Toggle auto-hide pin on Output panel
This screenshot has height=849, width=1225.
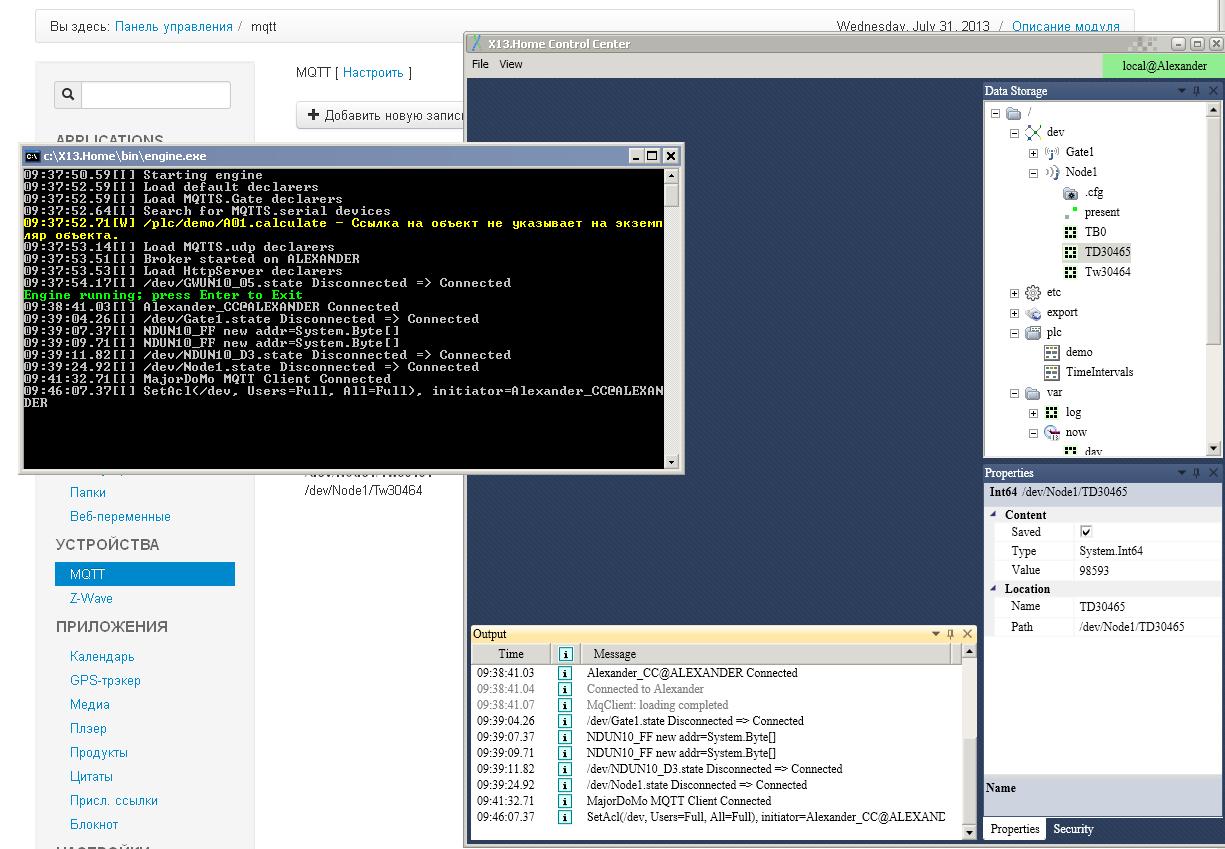pyautogui.click(x=949, y=633)
